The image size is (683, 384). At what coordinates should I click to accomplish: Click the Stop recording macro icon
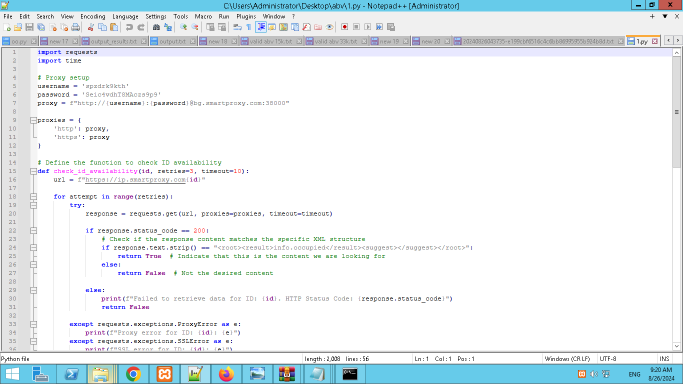point(356,27)
